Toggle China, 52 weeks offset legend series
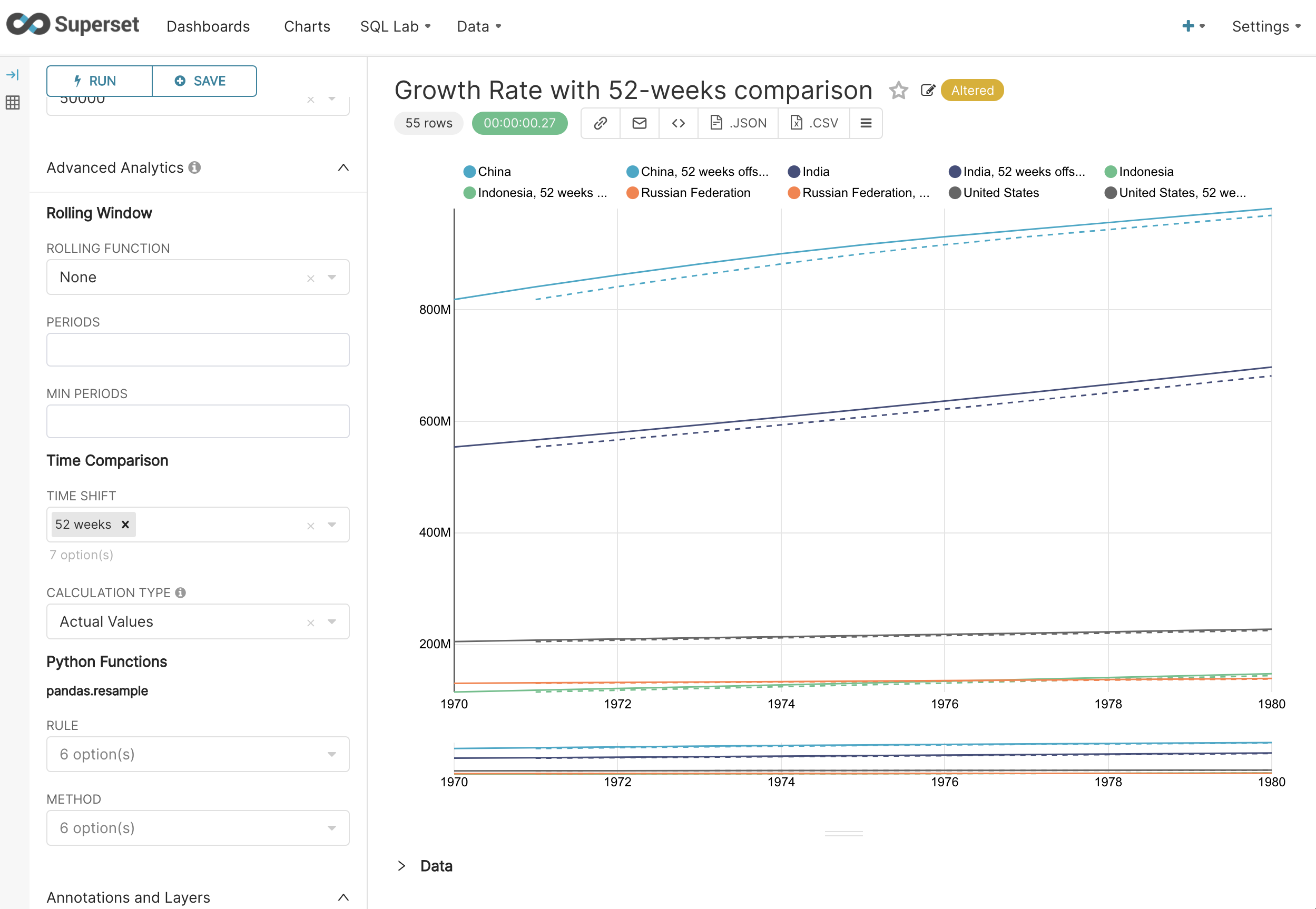1316x909 pixels. pyautogui.click(x=698, y=172)
